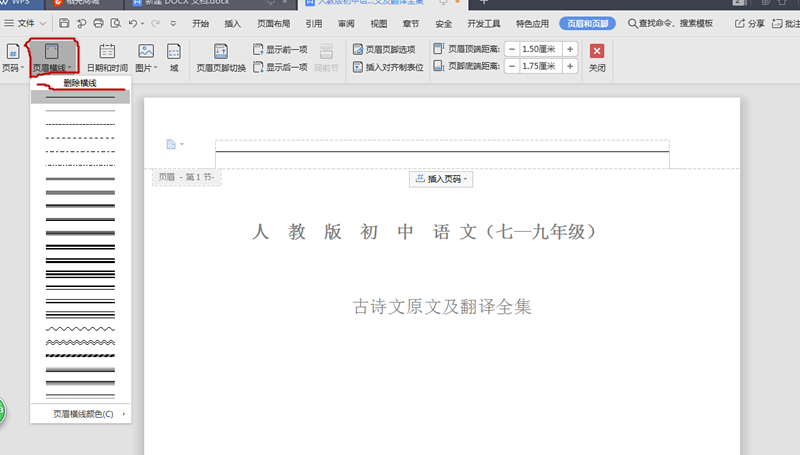Click the 查找命令 search box
Viewport: 800px width, 455px height.
pyautogui.click(x=670, y=23)
